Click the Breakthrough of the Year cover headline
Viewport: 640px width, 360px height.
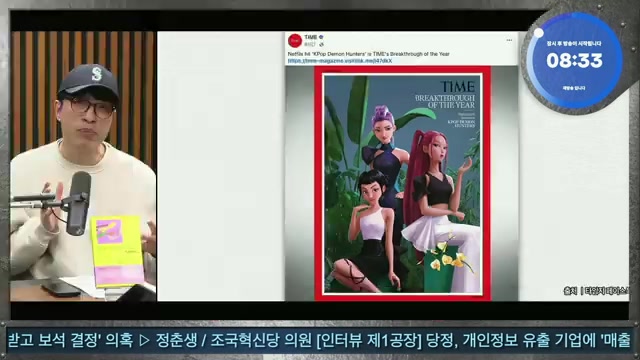point(445,101)
